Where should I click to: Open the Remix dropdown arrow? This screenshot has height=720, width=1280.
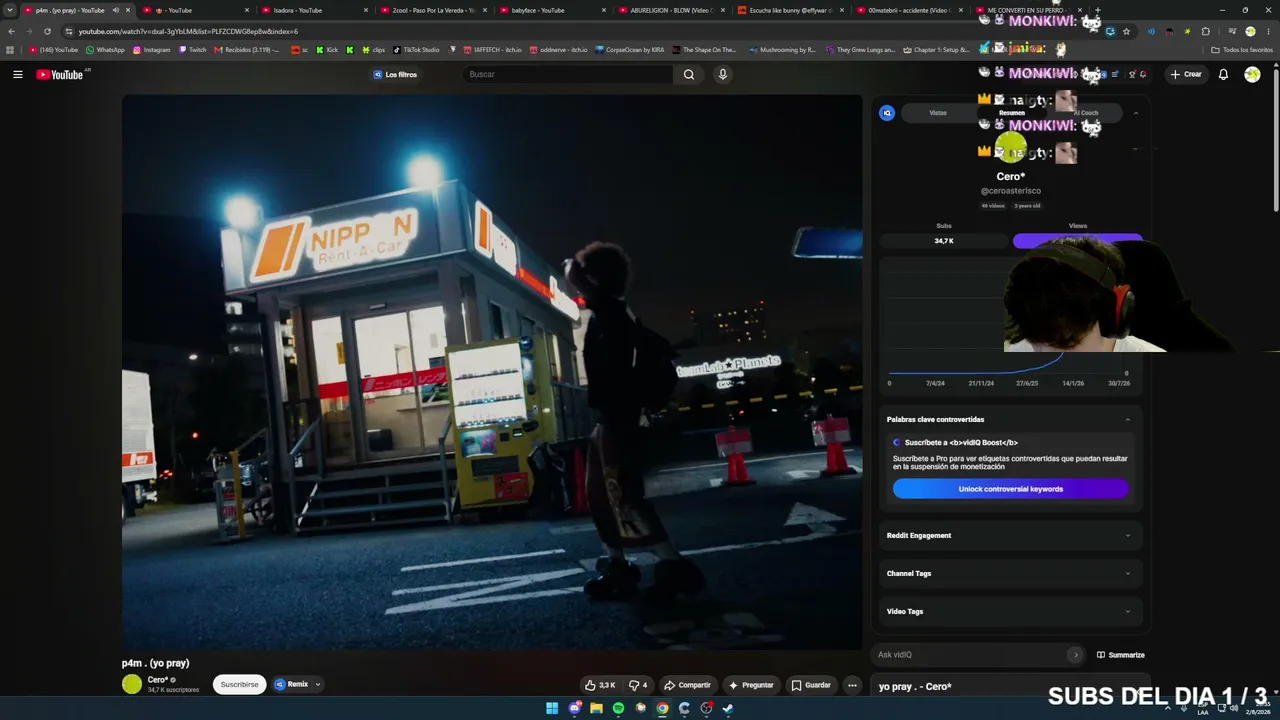click(x=318, y=685)
